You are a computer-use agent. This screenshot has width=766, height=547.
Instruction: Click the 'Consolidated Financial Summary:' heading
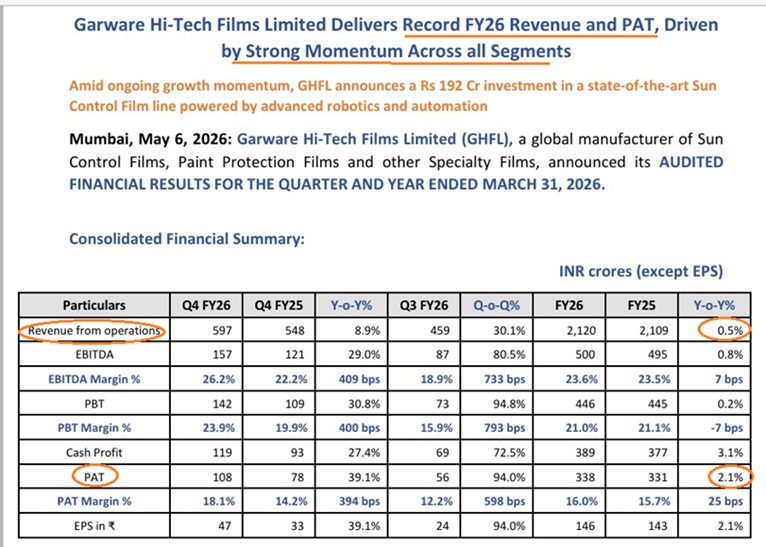pyautogui.click(x=187, y=239)
